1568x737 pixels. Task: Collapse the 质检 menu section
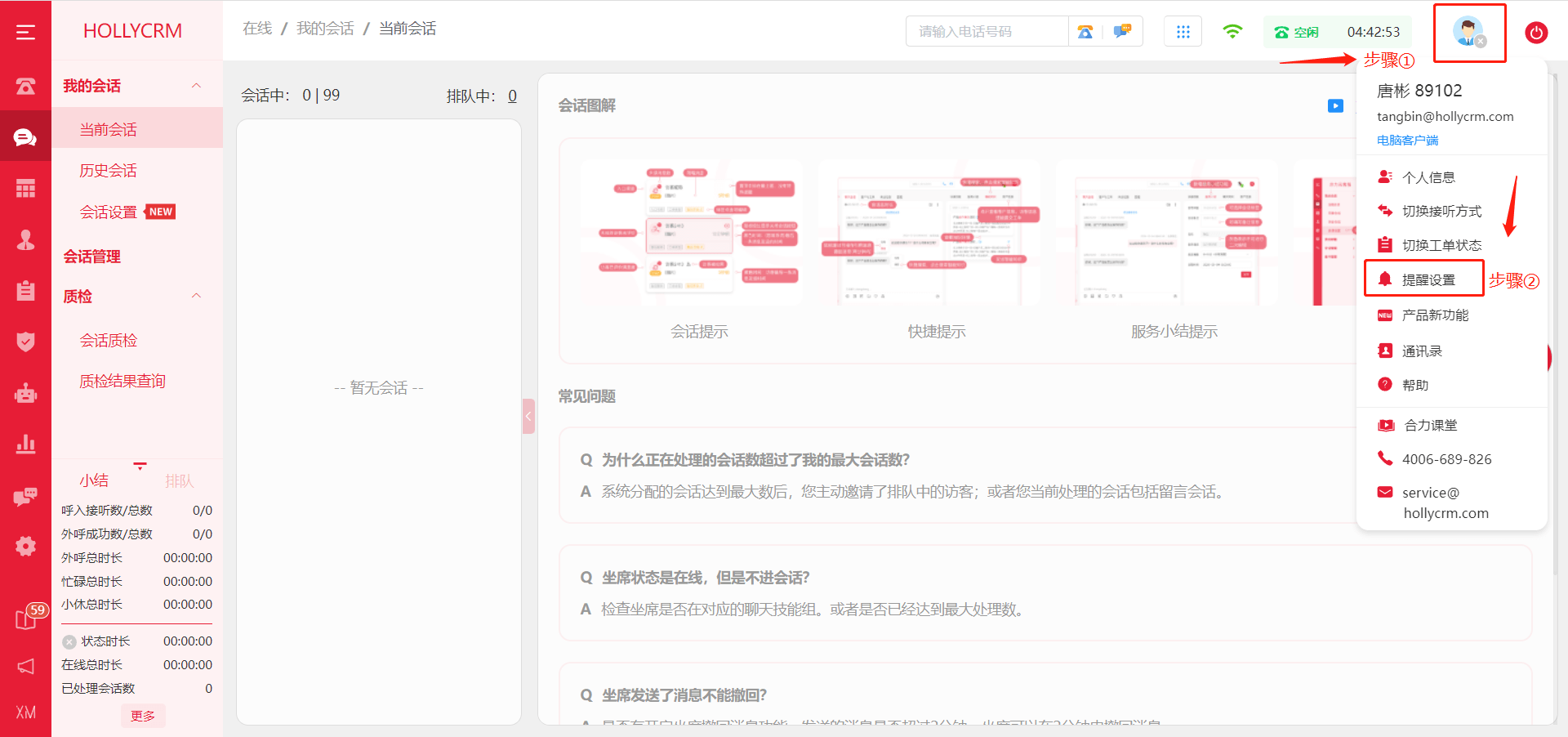click(x=196, y=296)
